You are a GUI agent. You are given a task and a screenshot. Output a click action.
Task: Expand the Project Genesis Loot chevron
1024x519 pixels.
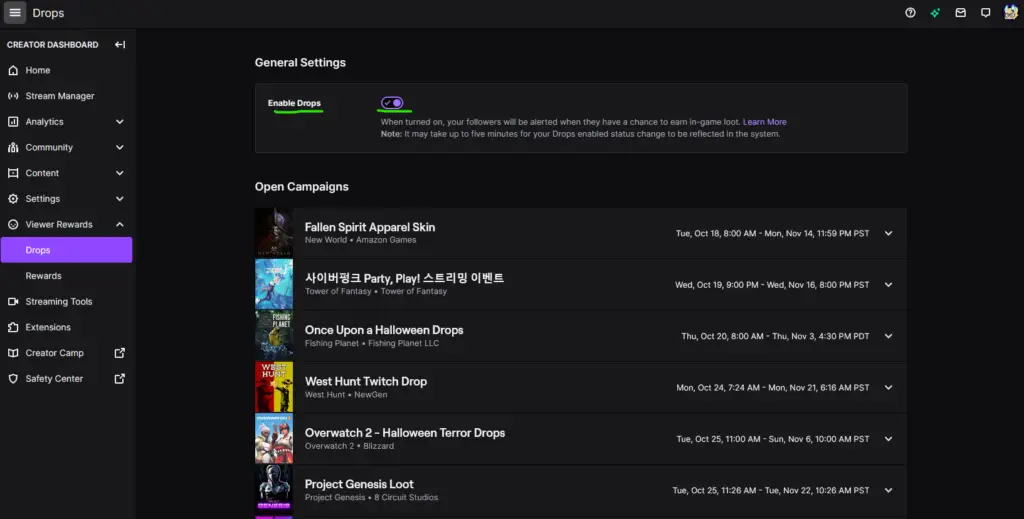[x=888, y=490]
